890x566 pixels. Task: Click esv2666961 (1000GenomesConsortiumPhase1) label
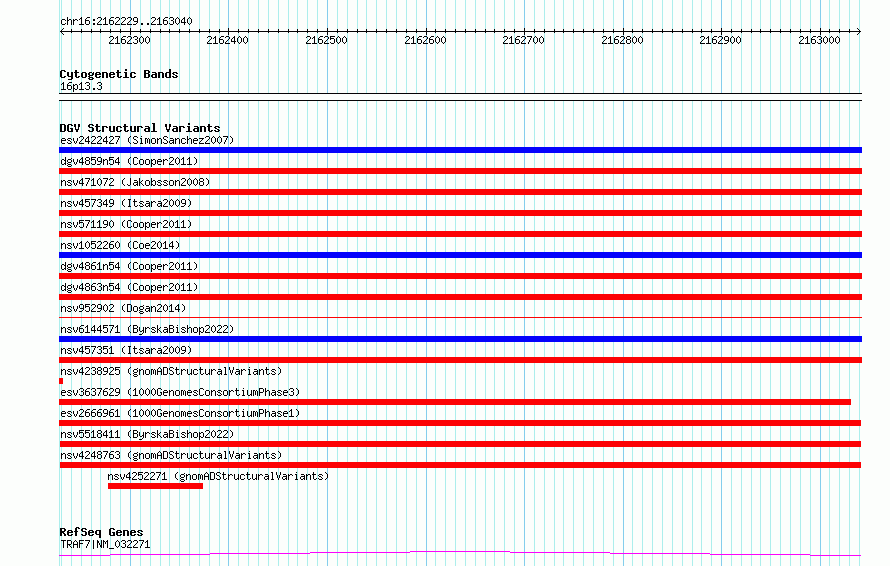coord(180,413)
